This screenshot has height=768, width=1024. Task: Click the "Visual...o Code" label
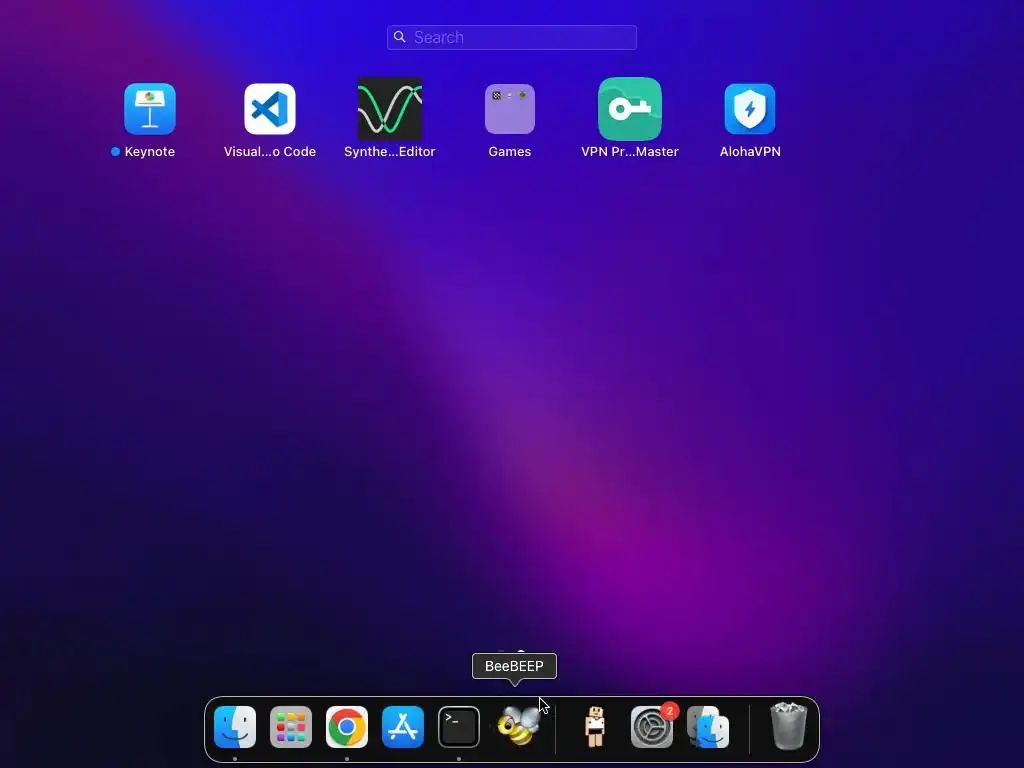click(270, 152)
